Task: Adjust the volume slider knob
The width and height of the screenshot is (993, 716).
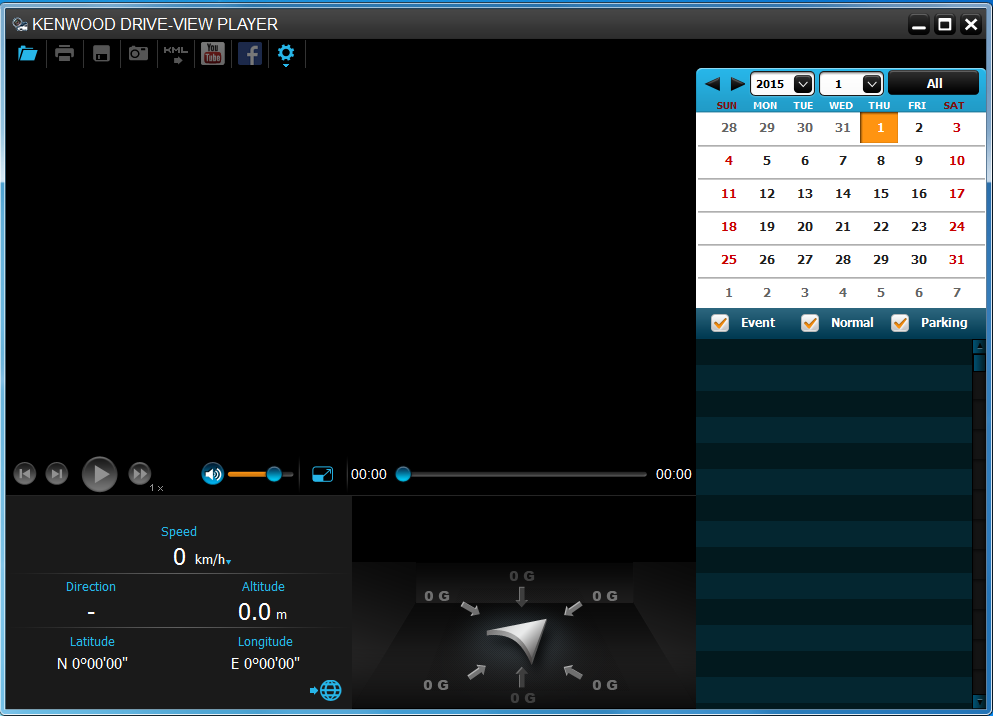Action: pyautogui.click(x=274, y=474)
